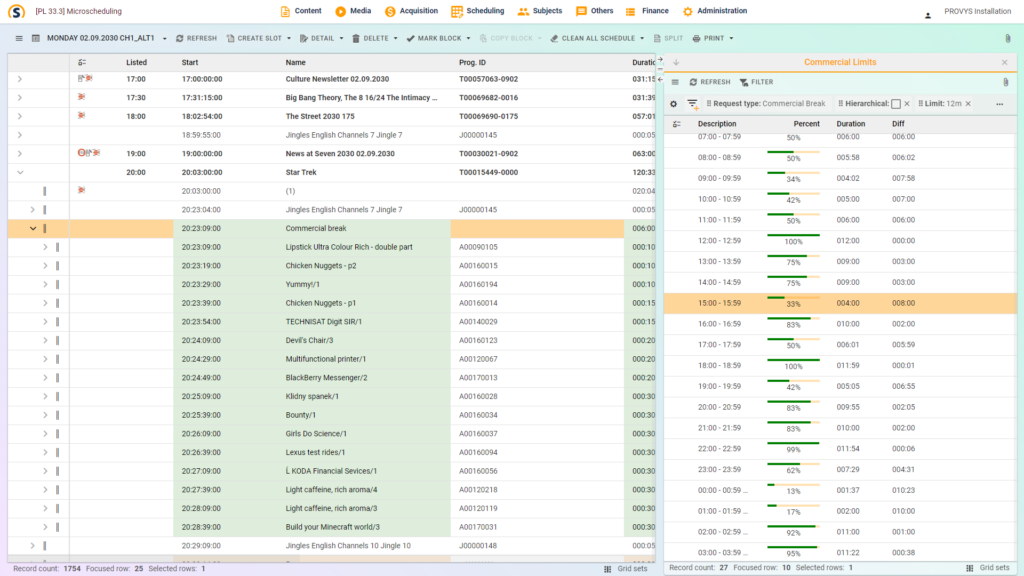Open Filter in Commercial Limits toolbar

756,82
